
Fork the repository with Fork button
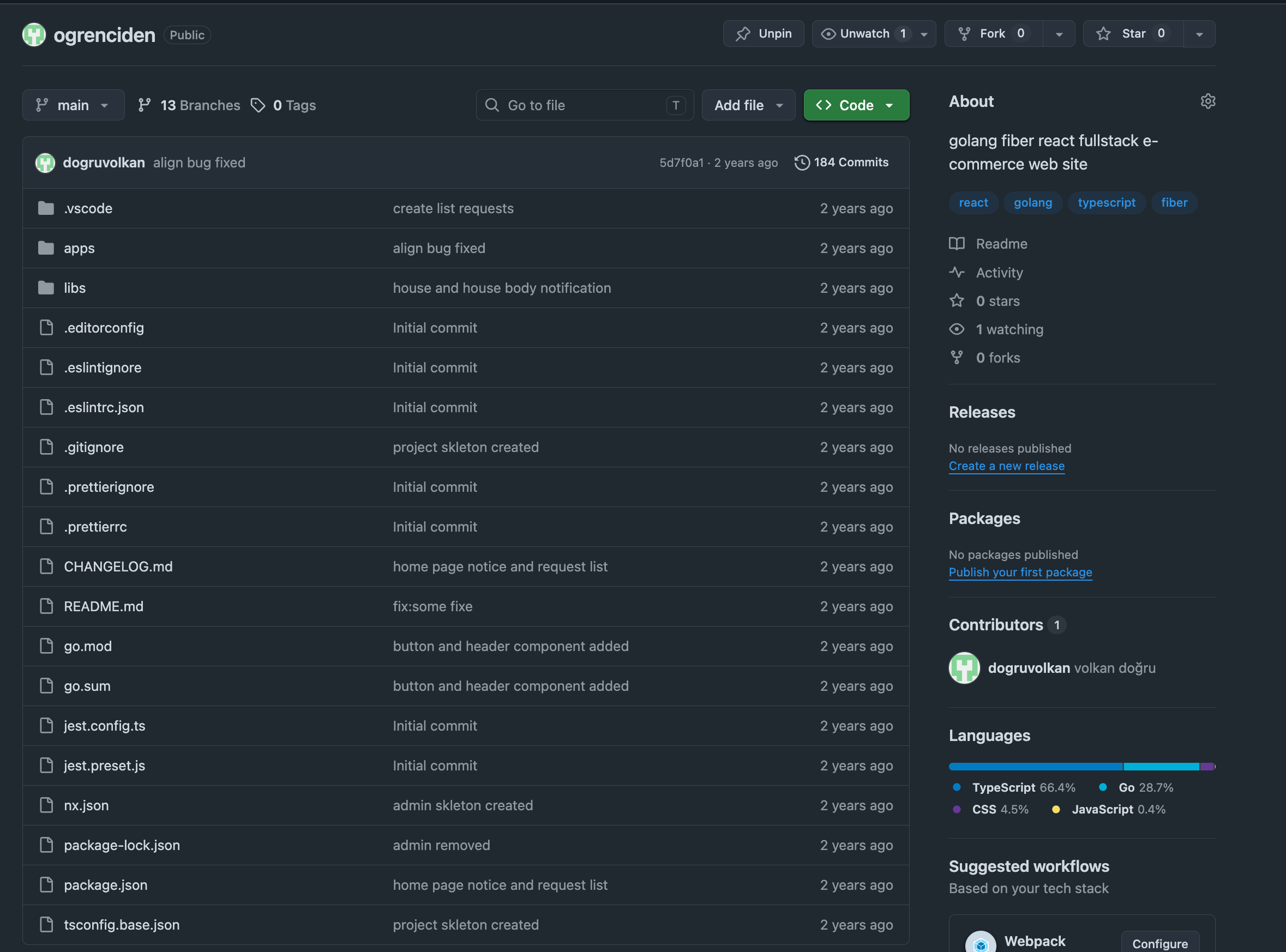pyautogui.click(x=994, y=33)
